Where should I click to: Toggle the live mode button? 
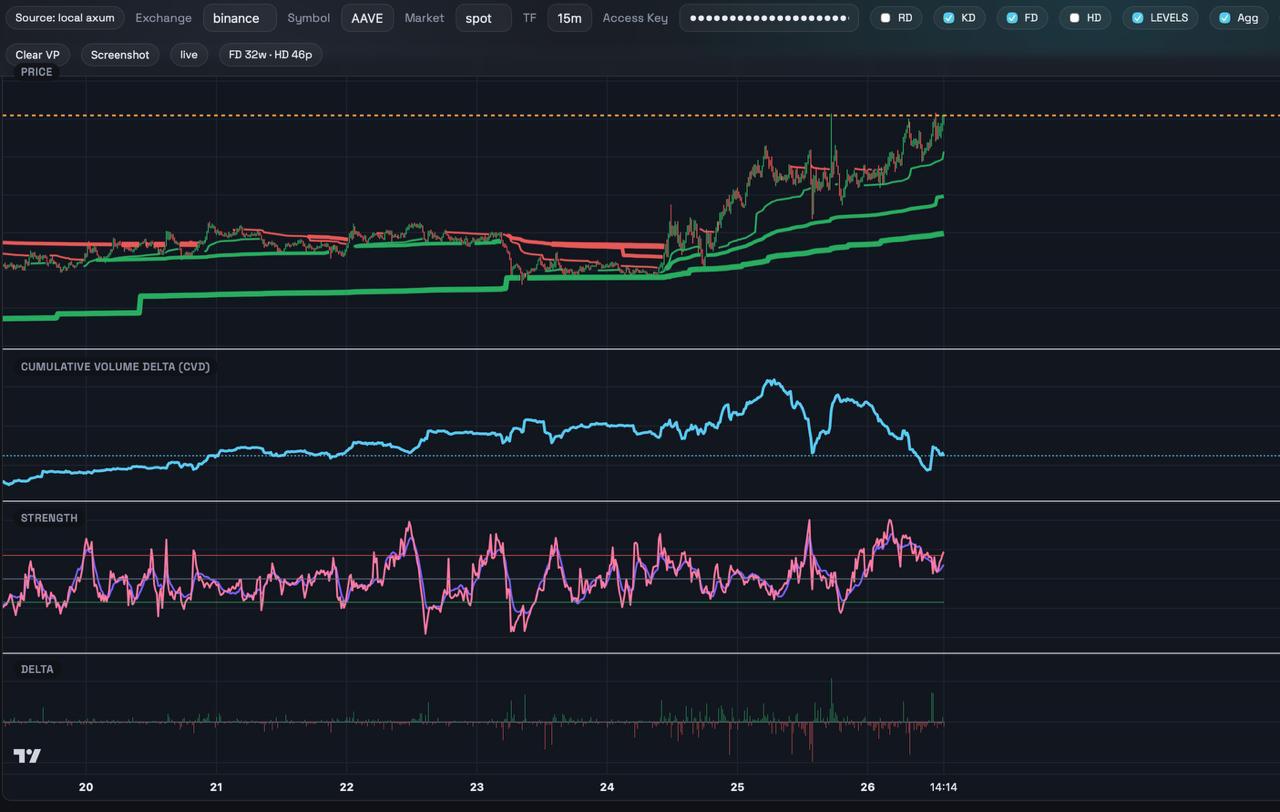click(189, 55)
